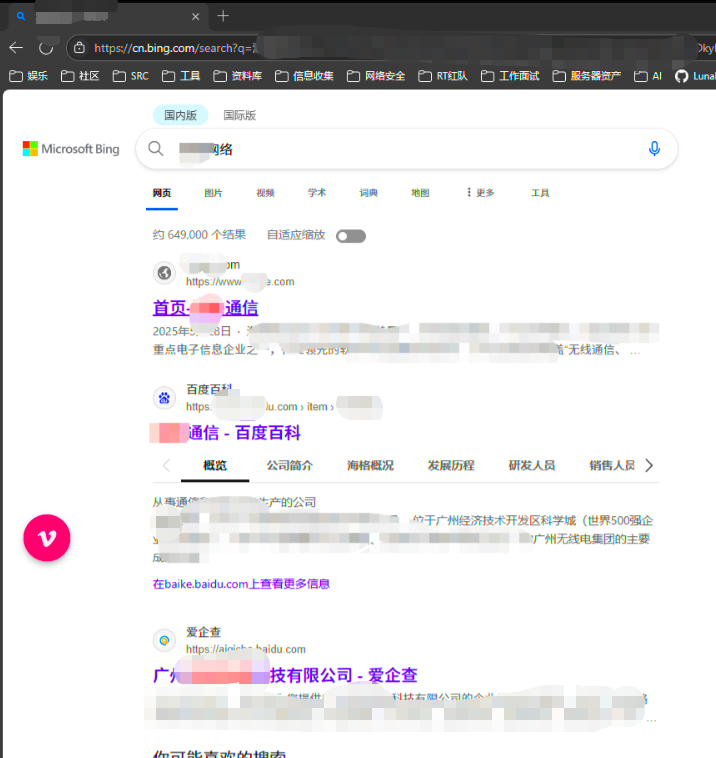Image resolution: width=716 pixels, height=758 pixels.
Task: Switch to 国际版 search
Action: coord(239,115)
